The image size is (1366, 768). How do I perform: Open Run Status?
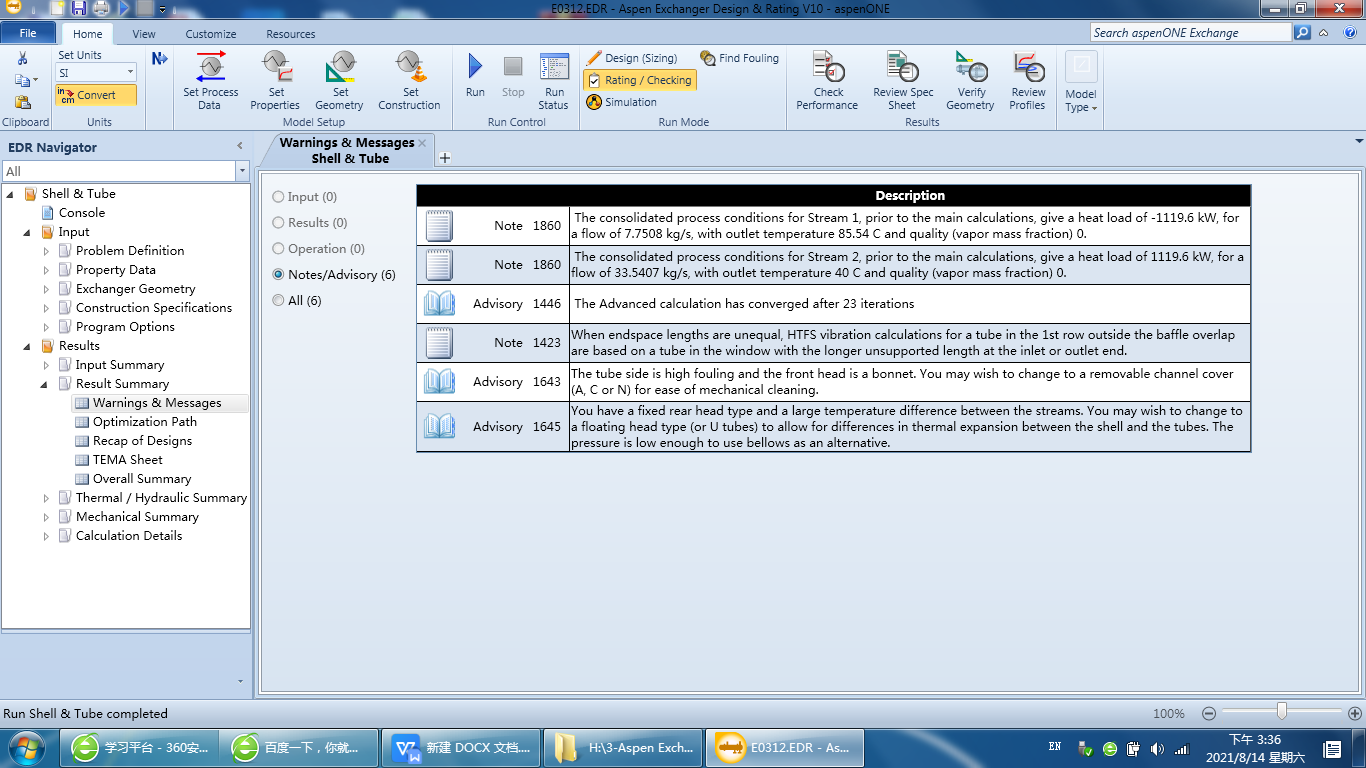554,80
